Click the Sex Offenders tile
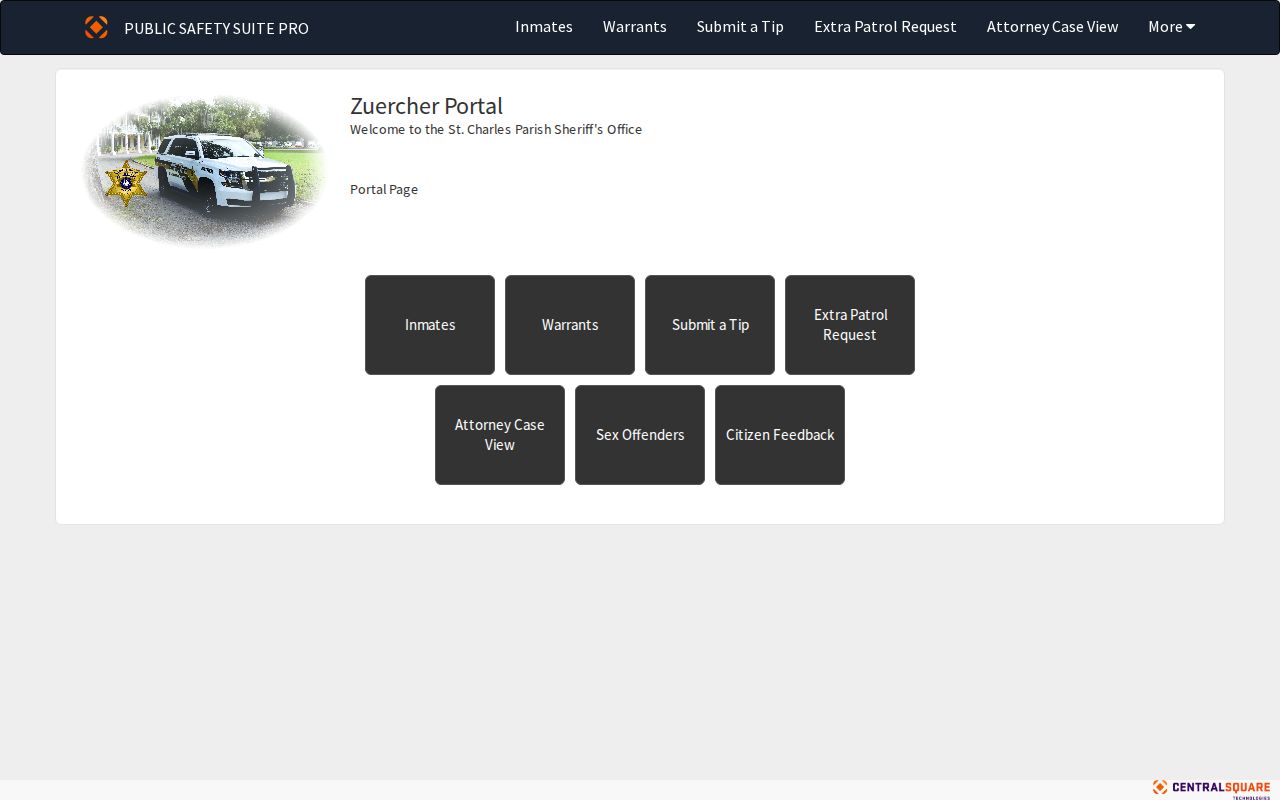The height and width of the screenshot is (800, 1280). click(640, 435)
